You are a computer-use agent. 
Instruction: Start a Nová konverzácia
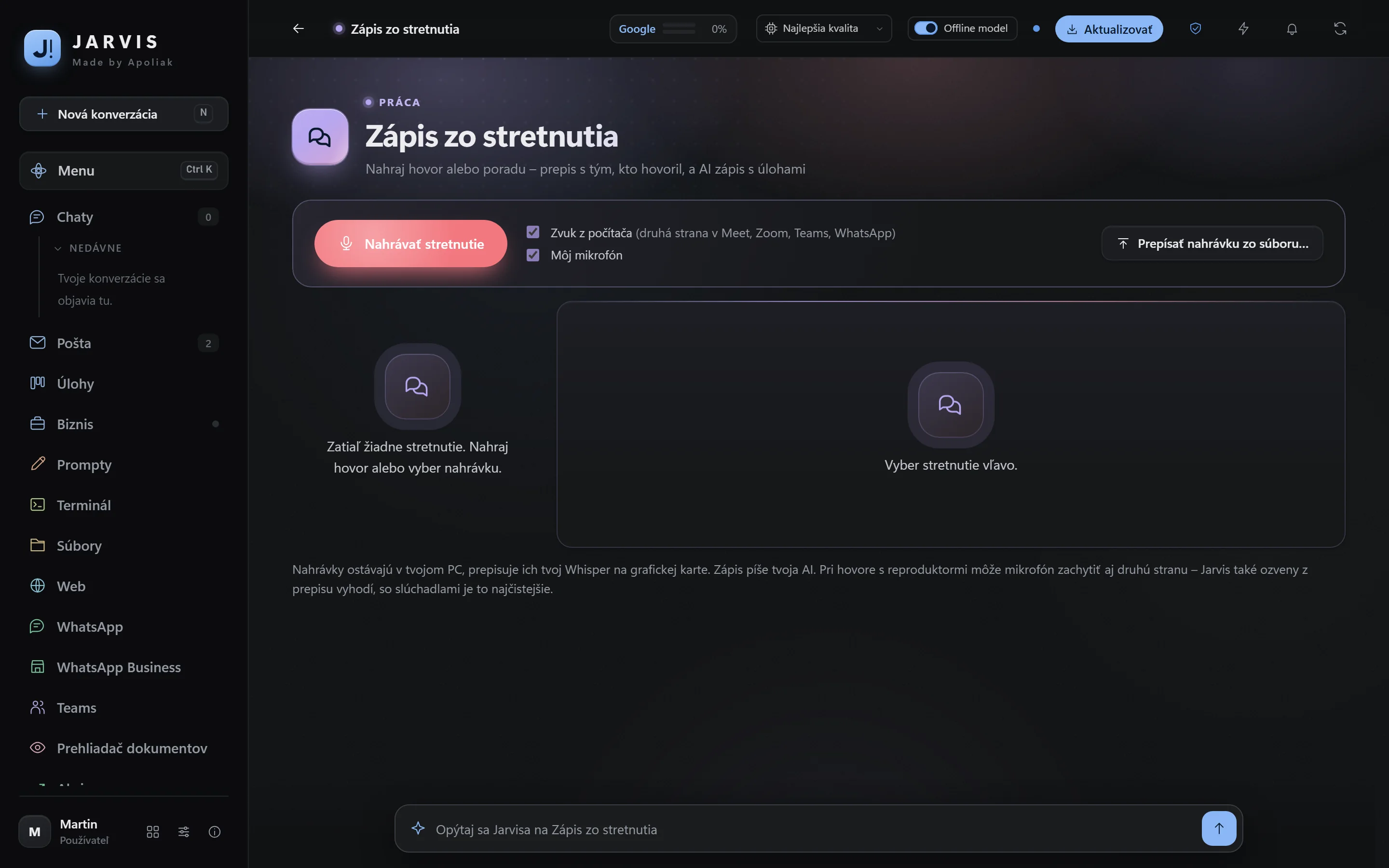(124, 114)
